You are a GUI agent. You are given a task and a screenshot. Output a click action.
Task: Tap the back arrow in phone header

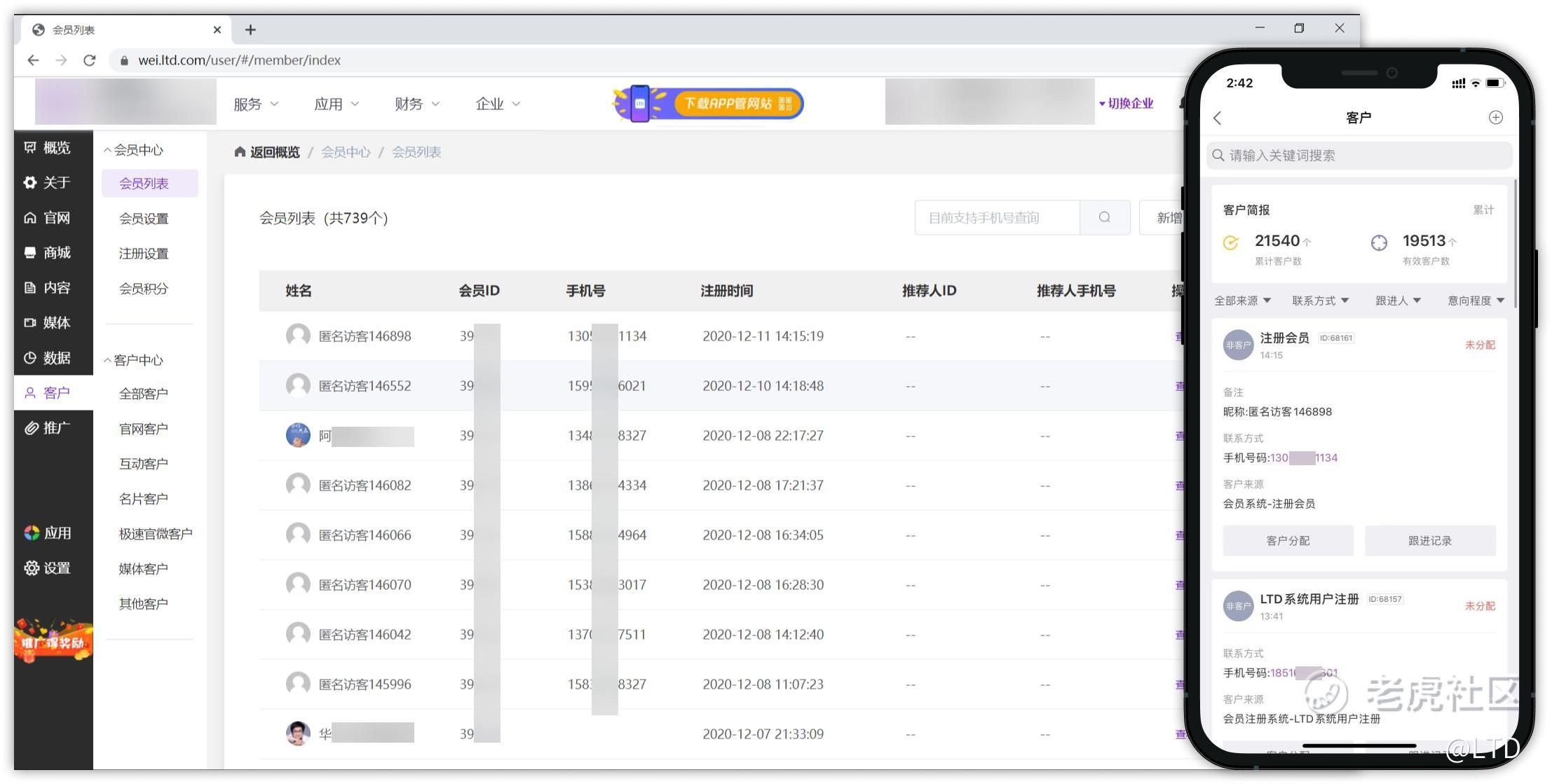click(1218, 118)
